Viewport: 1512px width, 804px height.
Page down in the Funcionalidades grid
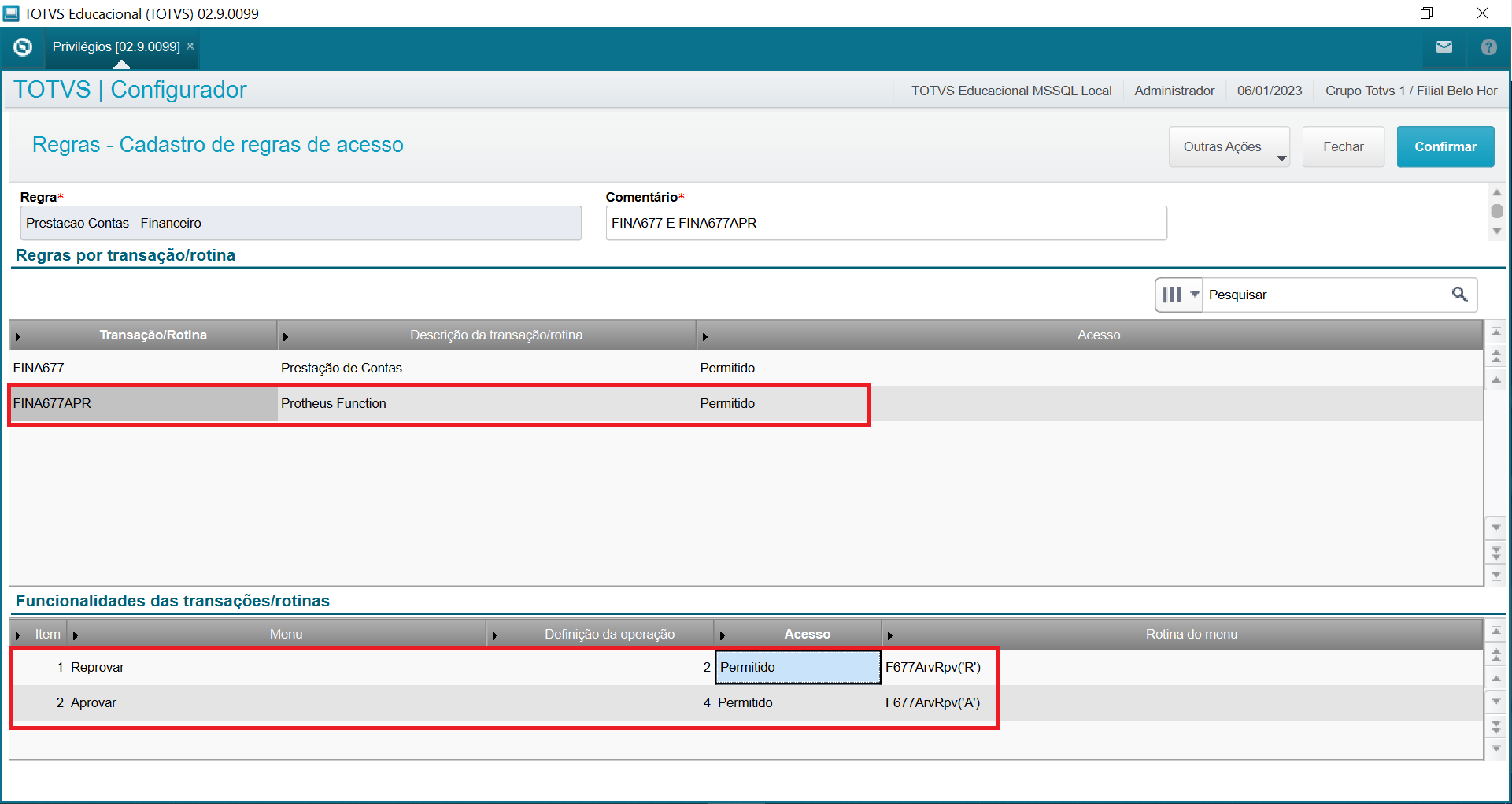coord(1496,725)
